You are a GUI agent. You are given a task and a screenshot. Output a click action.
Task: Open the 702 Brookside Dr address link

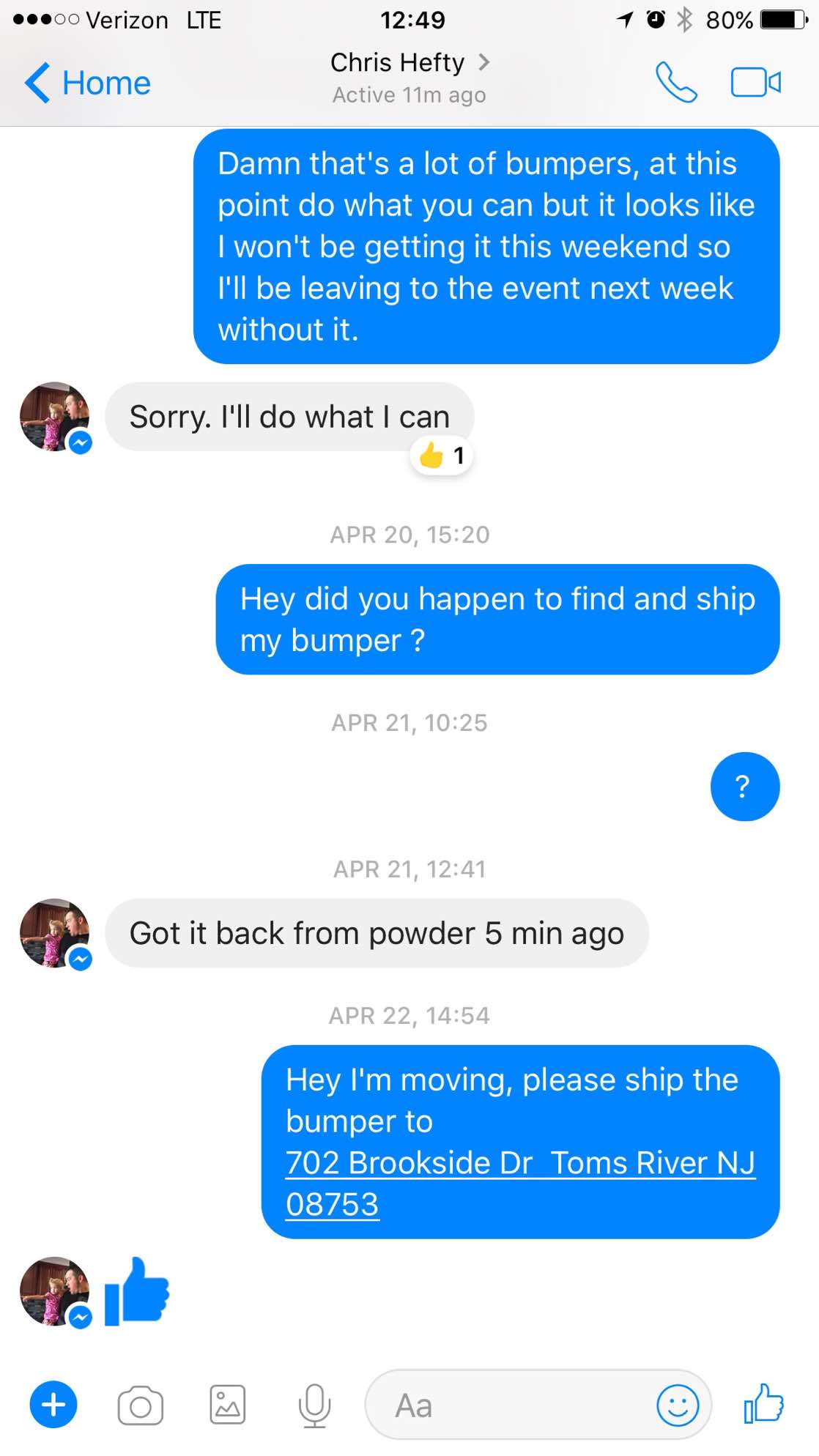tap(520, 1183)
